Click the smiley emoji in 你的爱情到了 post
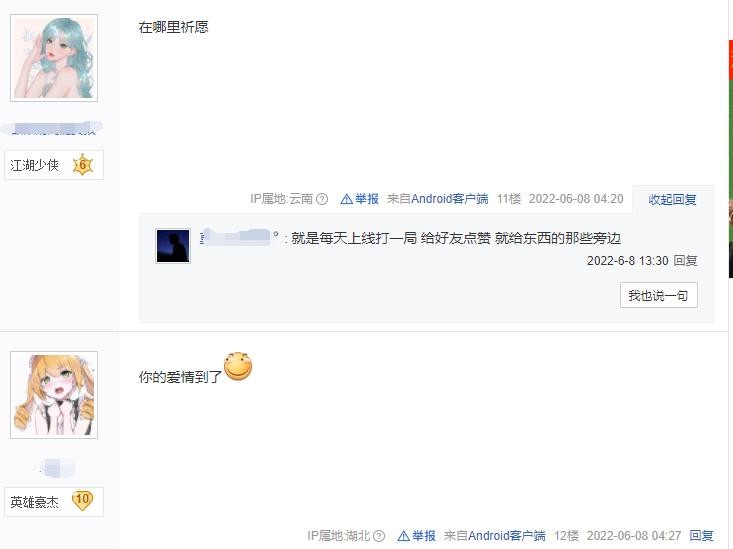This screenshot has height=549, width=733. point(238,366)
